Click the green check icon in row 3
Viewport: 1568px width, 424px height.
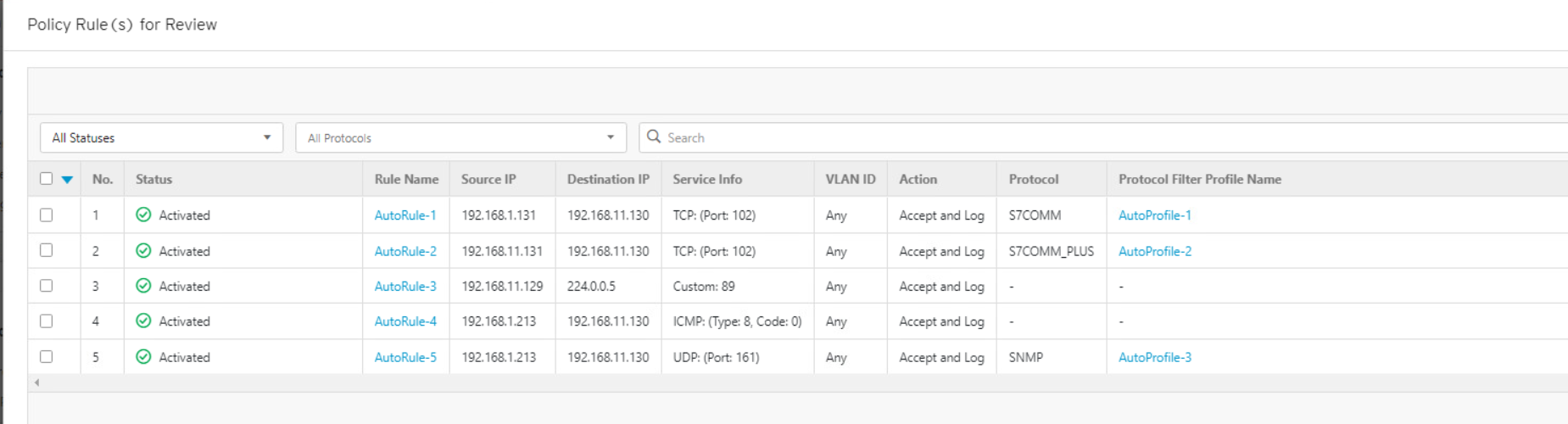point(143,286)
